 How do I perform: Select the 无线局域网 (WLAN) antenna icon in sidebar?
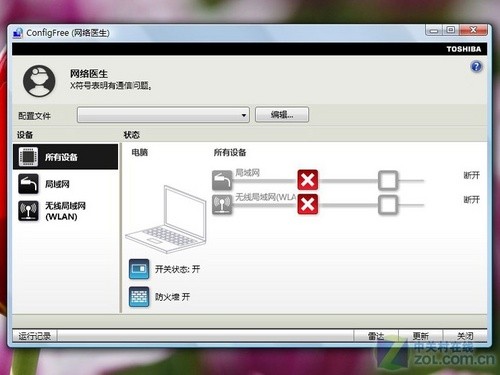tap(28, 211)
